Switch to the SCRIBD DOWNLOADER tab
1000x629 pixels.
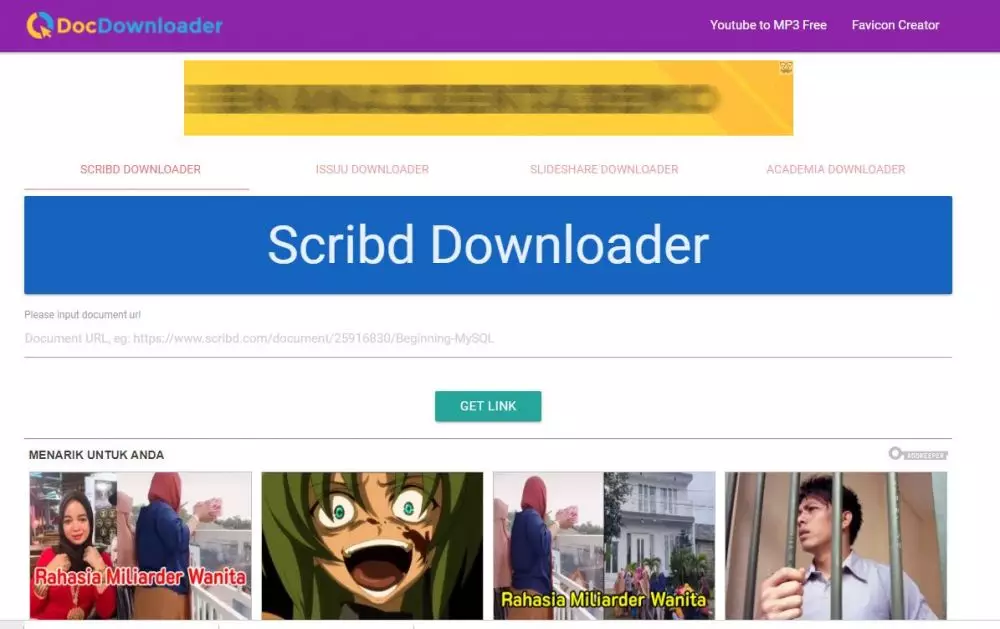click(x=139, y=169)
